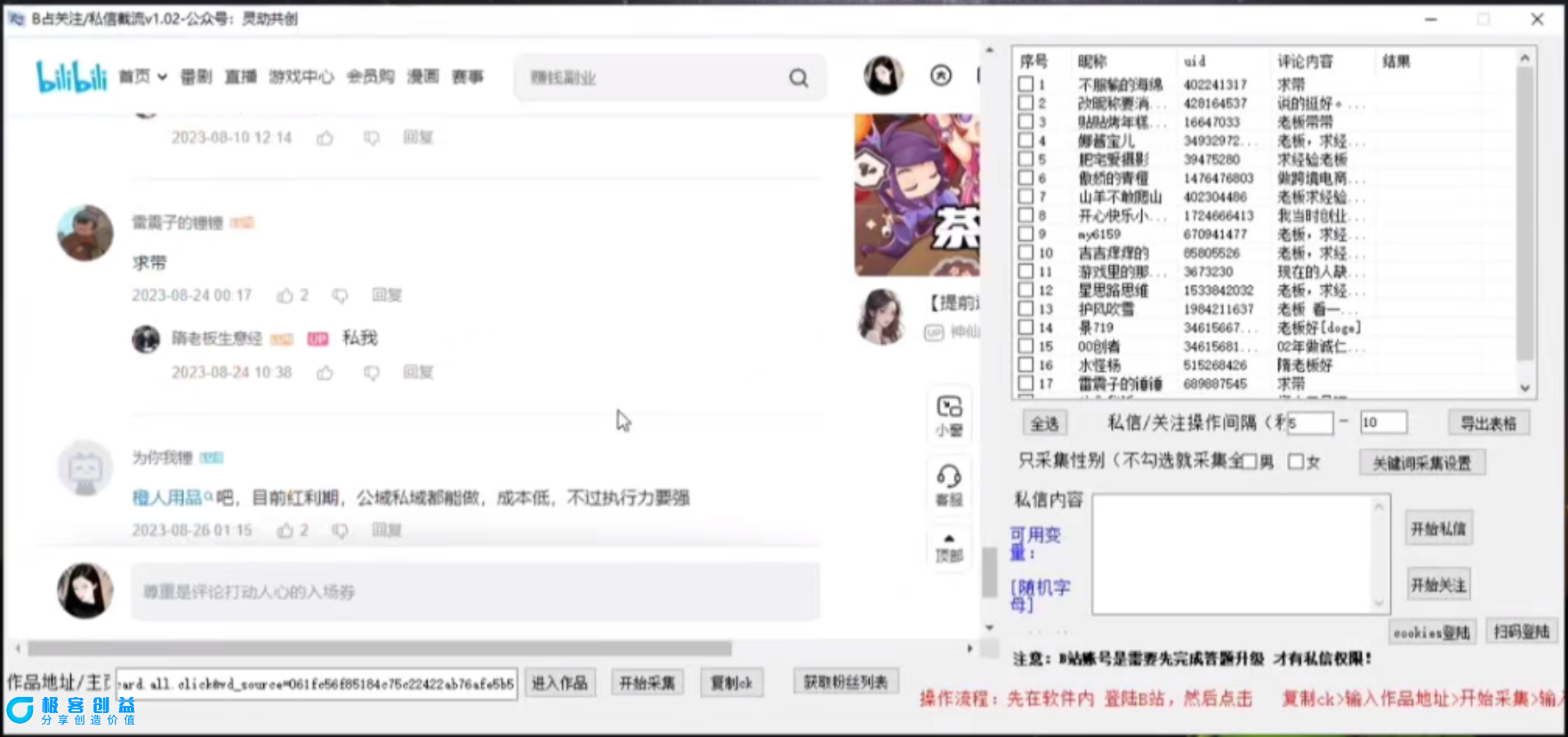
Task: Click the circular membership icon beside the avatar
Action: click(940, 76)
